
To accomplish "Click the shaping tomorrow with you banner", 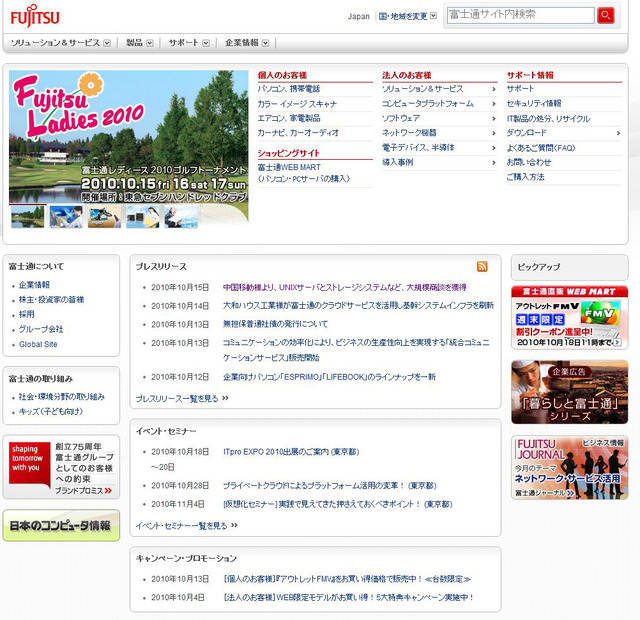I will tap(61, 467).
